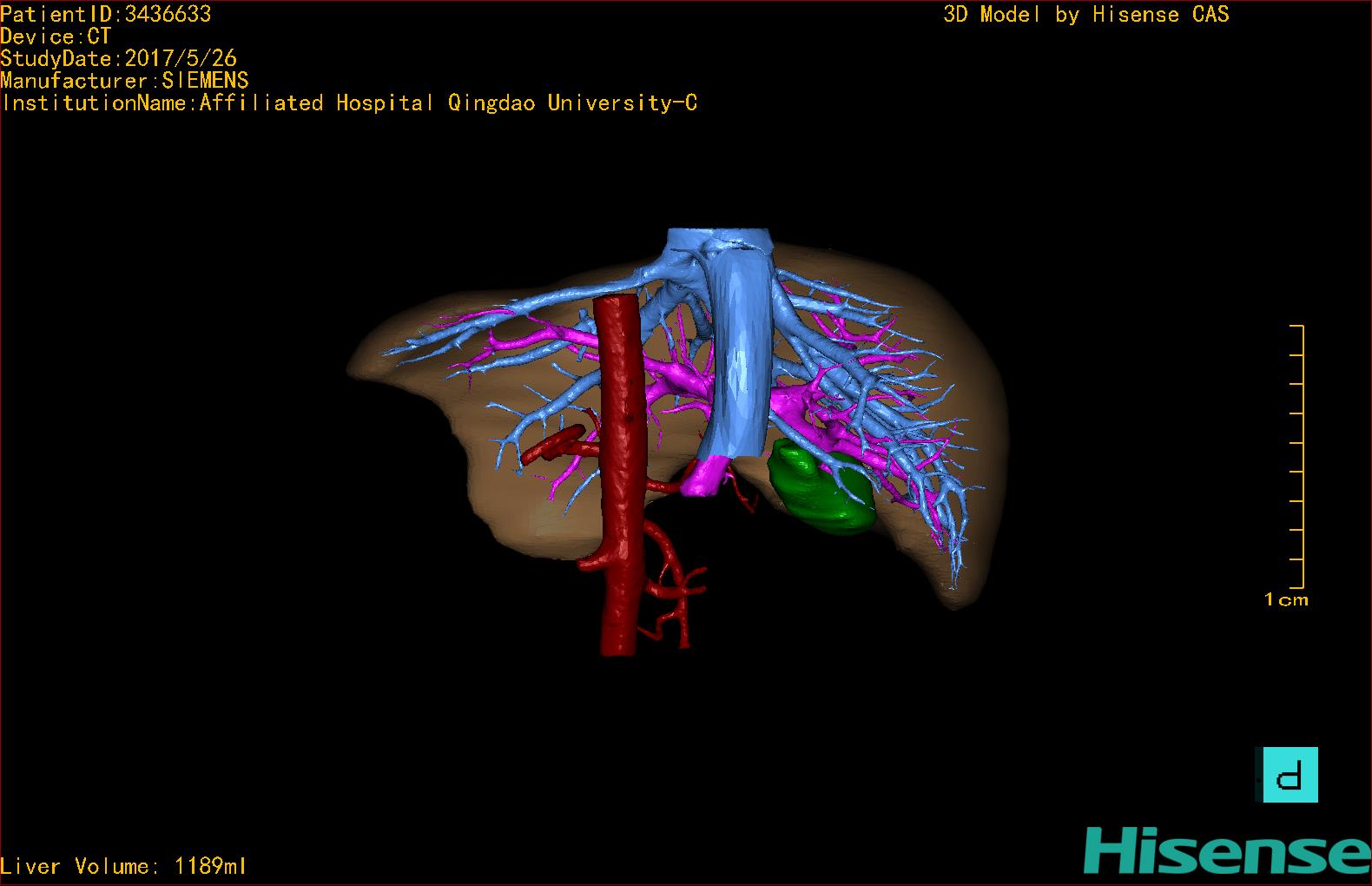
Task: Click the Liver Volume: 1189ml readout
Action: pos(123,866)
